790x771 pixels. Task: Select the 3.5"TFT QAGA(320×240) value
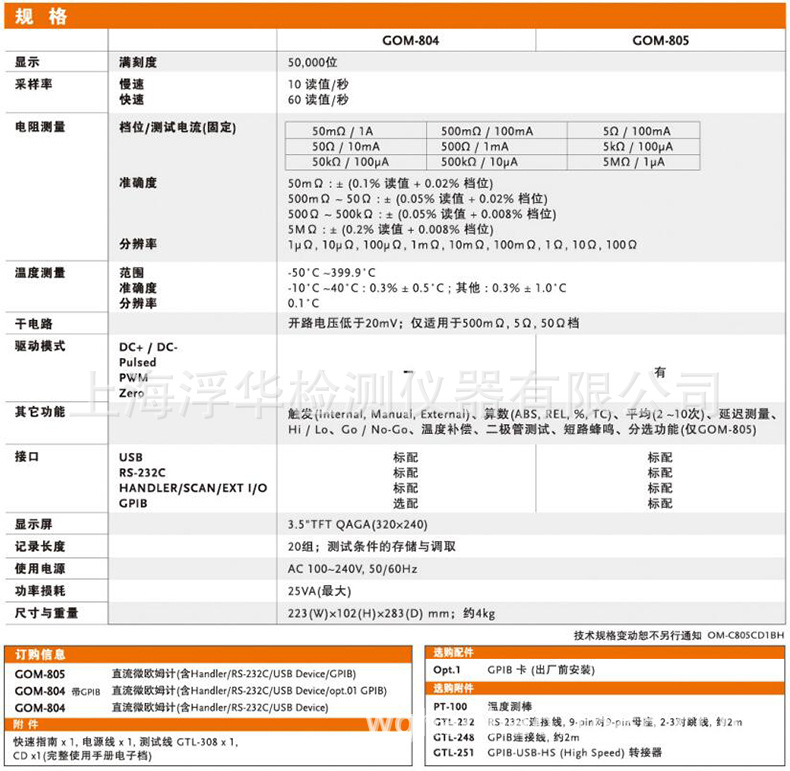click(357, 525)
